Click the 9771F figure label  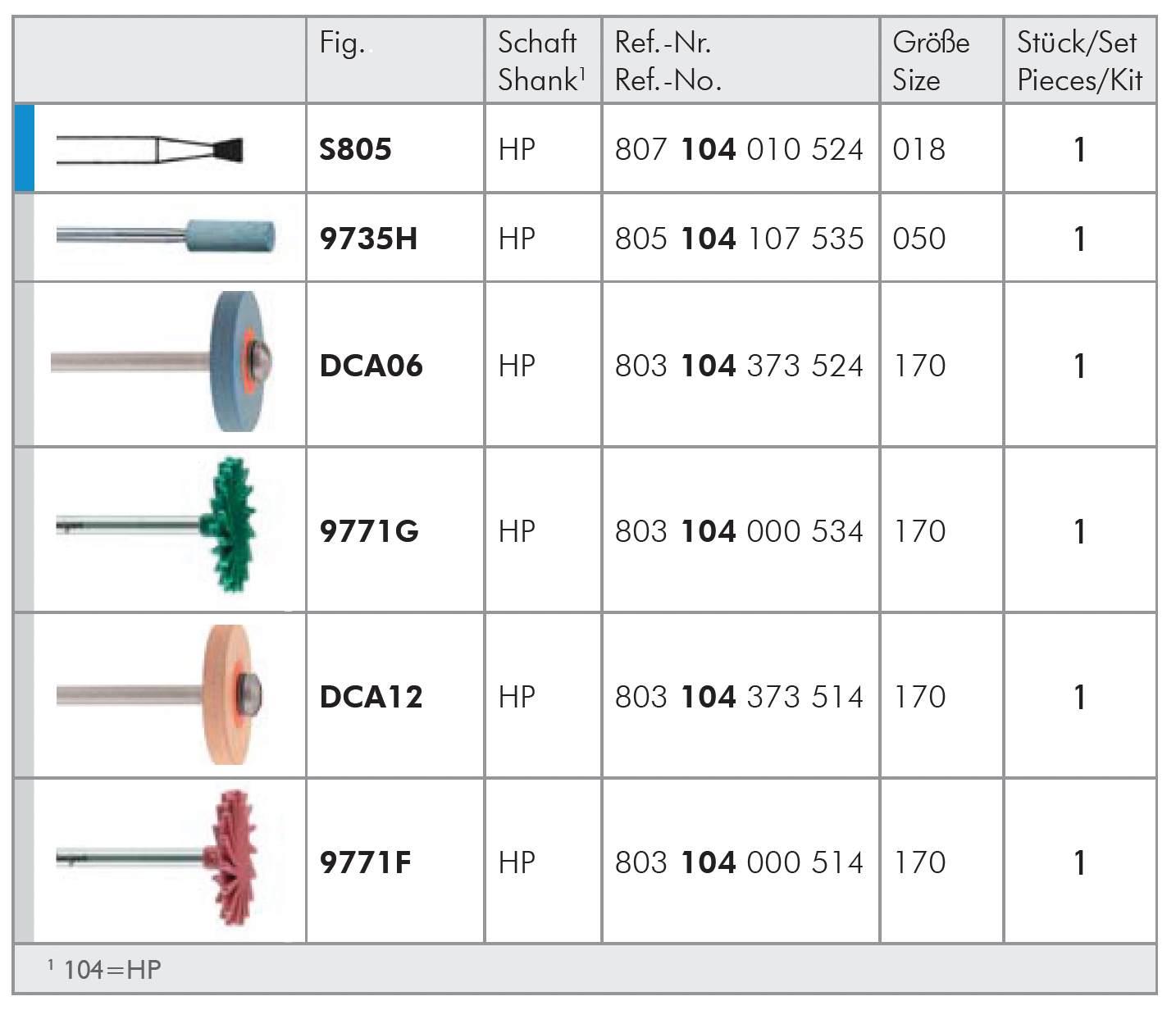pos(365,862)
